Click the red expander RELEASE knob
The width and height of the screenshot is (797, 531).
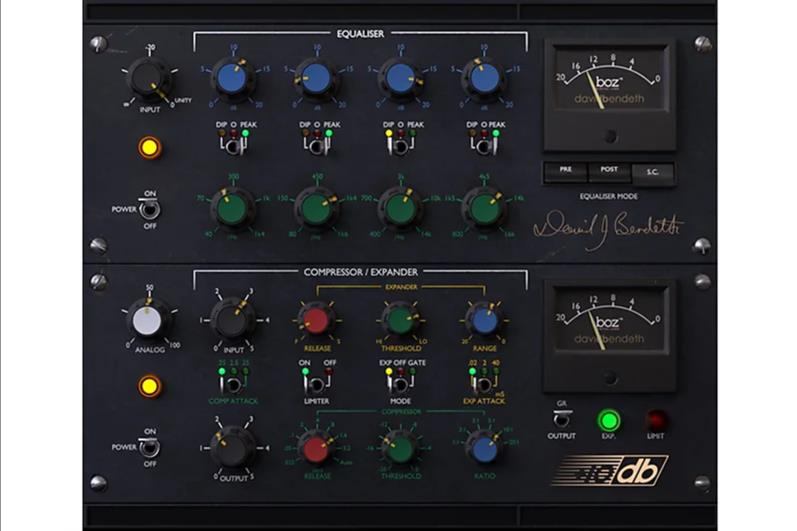click(x=316, y=321)
